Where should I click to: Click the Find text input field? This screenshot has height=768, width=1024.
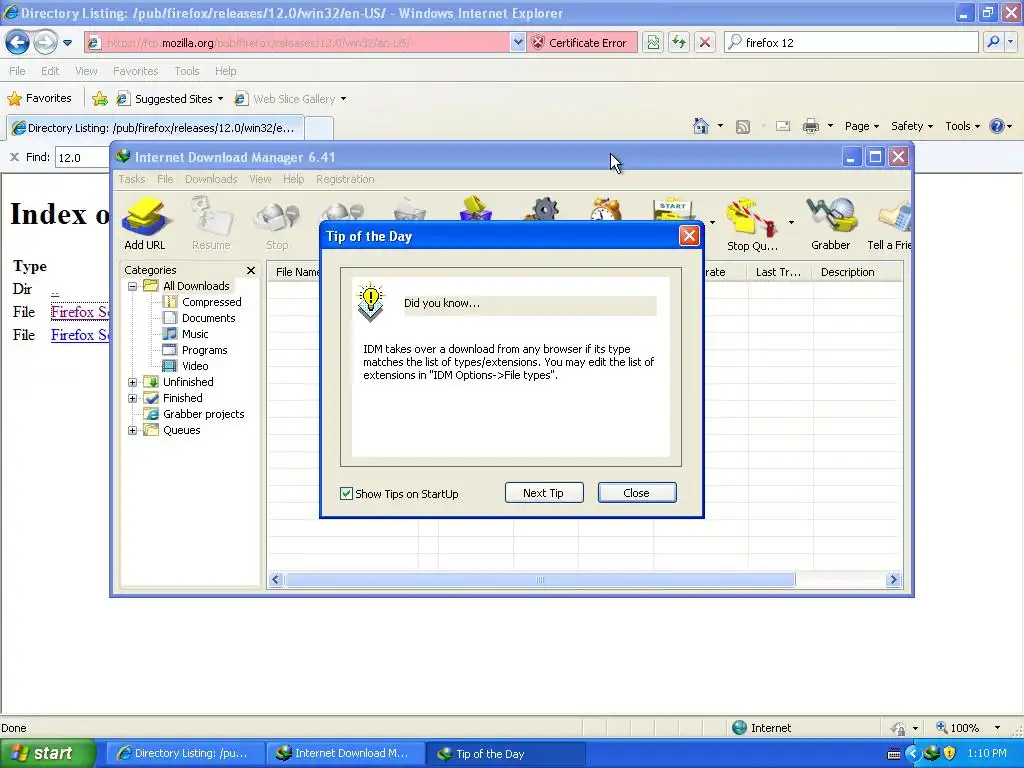tap(82, 157)
